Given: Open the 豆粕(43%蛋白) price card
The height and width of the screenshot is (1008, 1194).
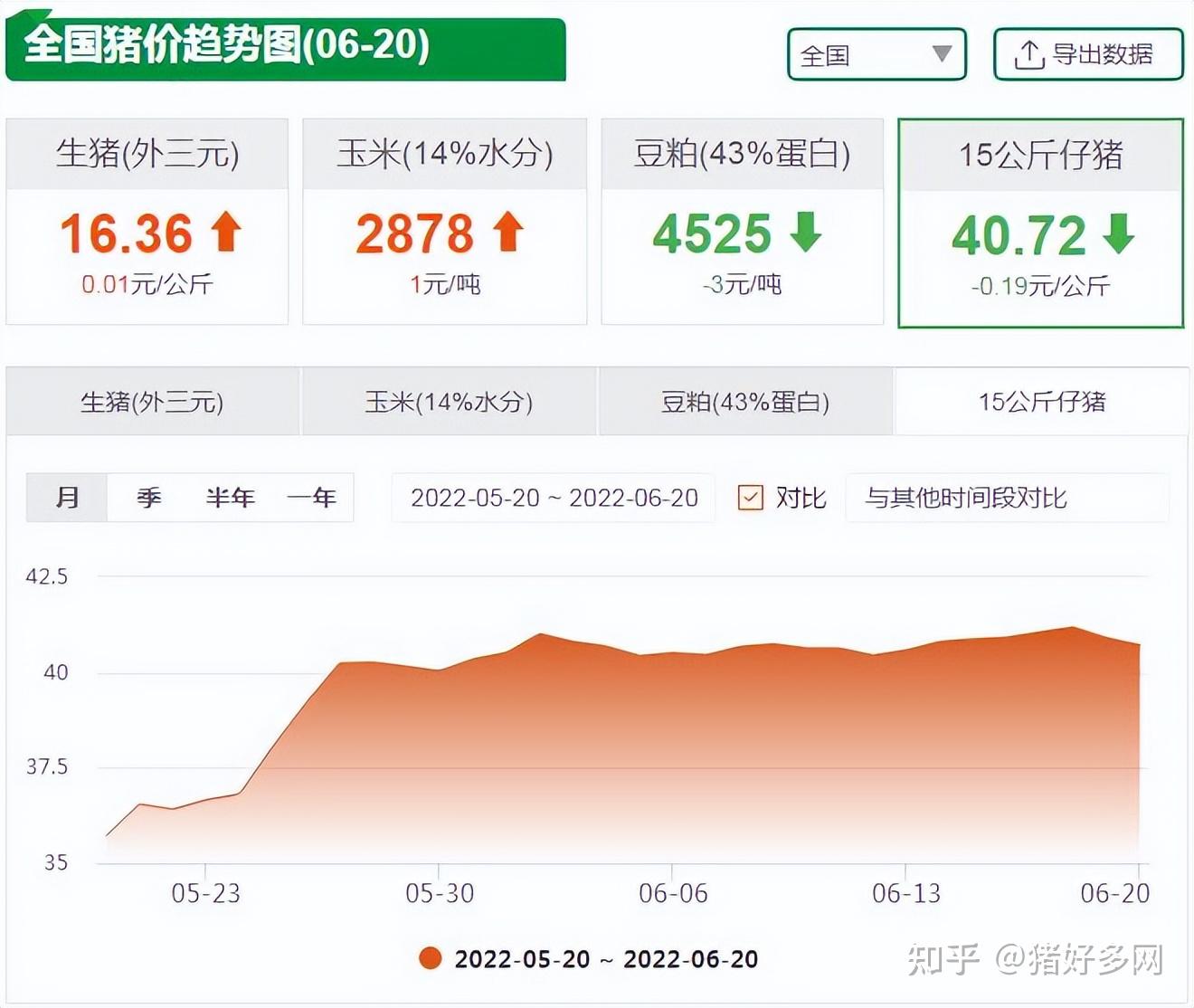Looking at the screenshot, I should tap(743, 221).
